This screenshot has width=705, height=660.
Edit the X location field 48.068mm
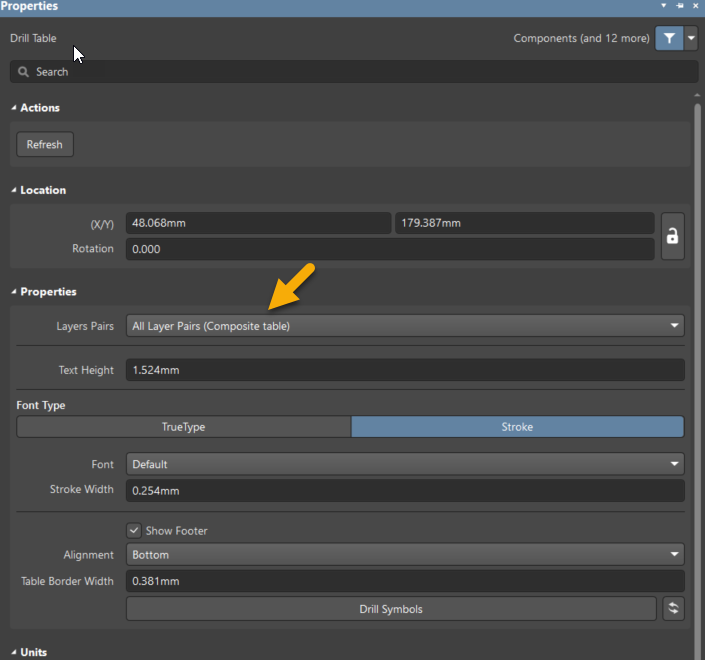[x=259, y=223]
